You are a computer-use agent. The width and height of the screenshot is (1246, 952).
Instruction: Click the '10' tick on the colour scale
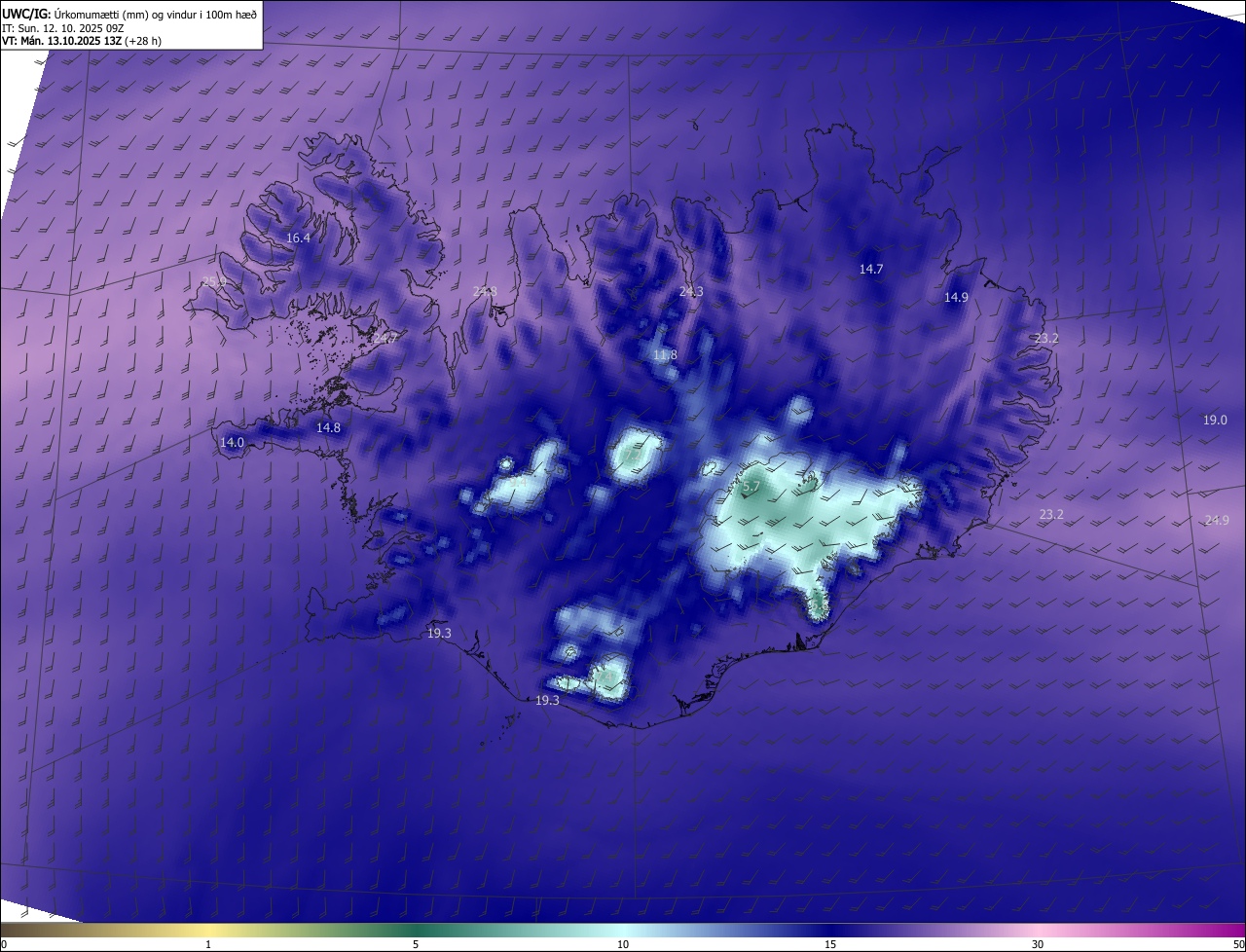click(623, 944)
